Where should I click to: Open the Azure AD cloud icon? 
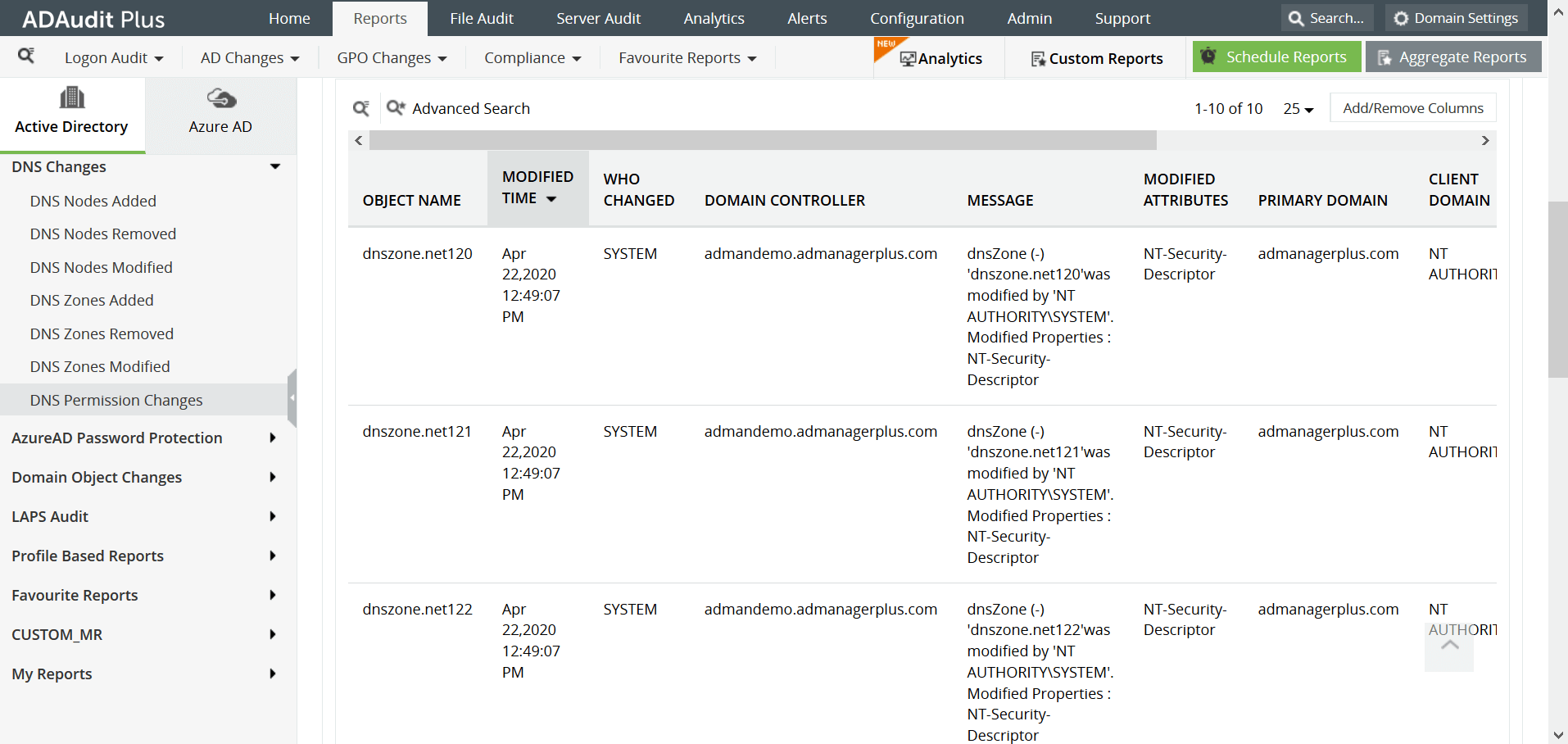[x=221, y=99]
